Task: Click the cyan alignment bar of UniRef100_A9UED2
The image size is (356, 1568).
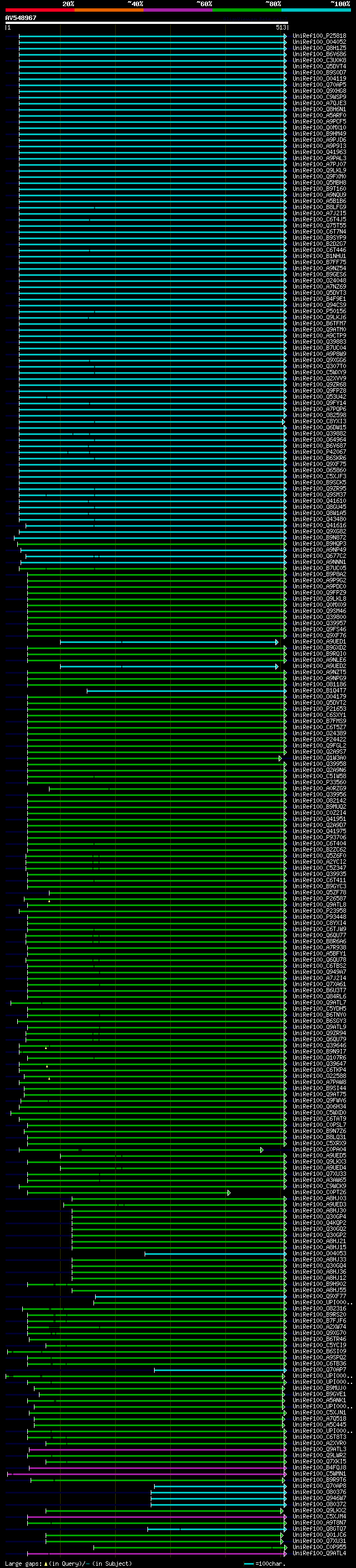Action: coord(169,666)
